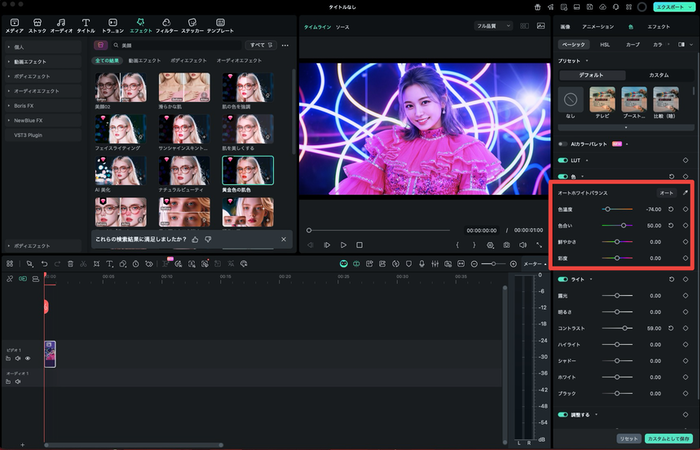Viewport: 700px width, 450px height.
Task: Open the オーディオ audio library icon
Action: tap(61, 25)
